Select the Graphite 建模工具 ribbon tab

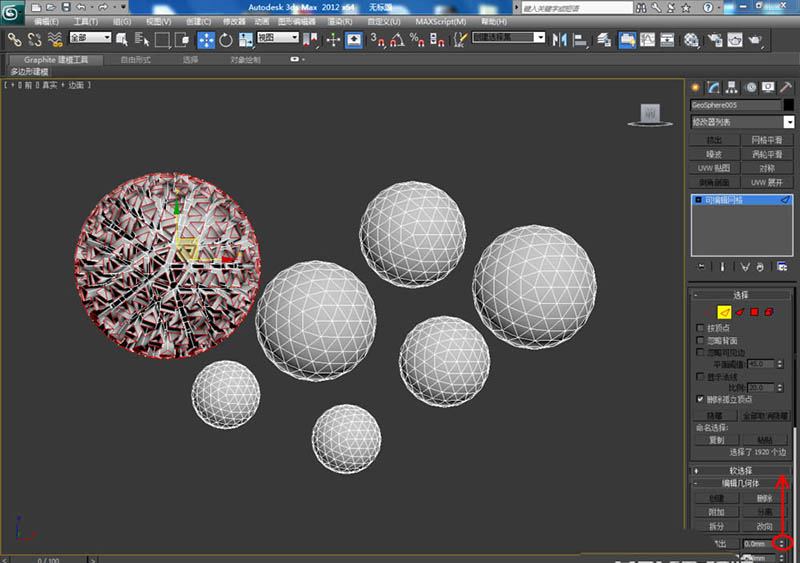tap(56, 60)
